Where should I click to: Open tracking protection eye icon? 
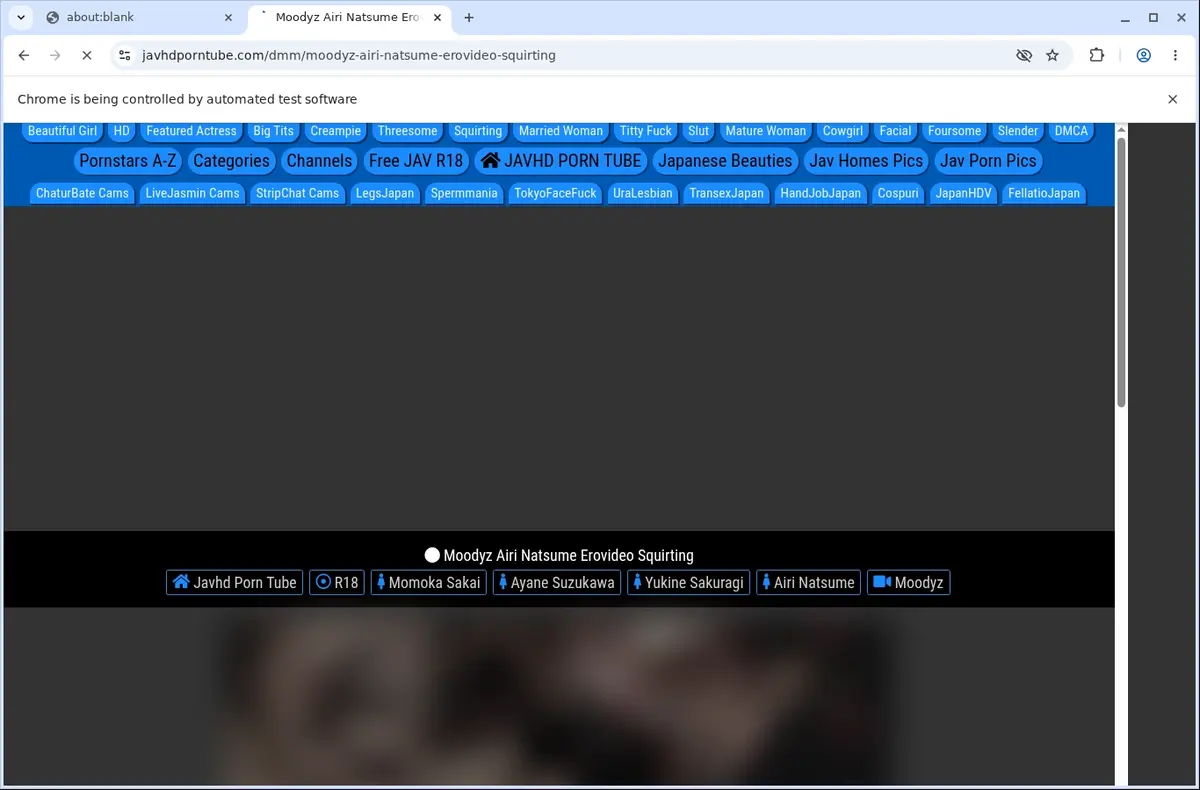tap(1023, 55)
